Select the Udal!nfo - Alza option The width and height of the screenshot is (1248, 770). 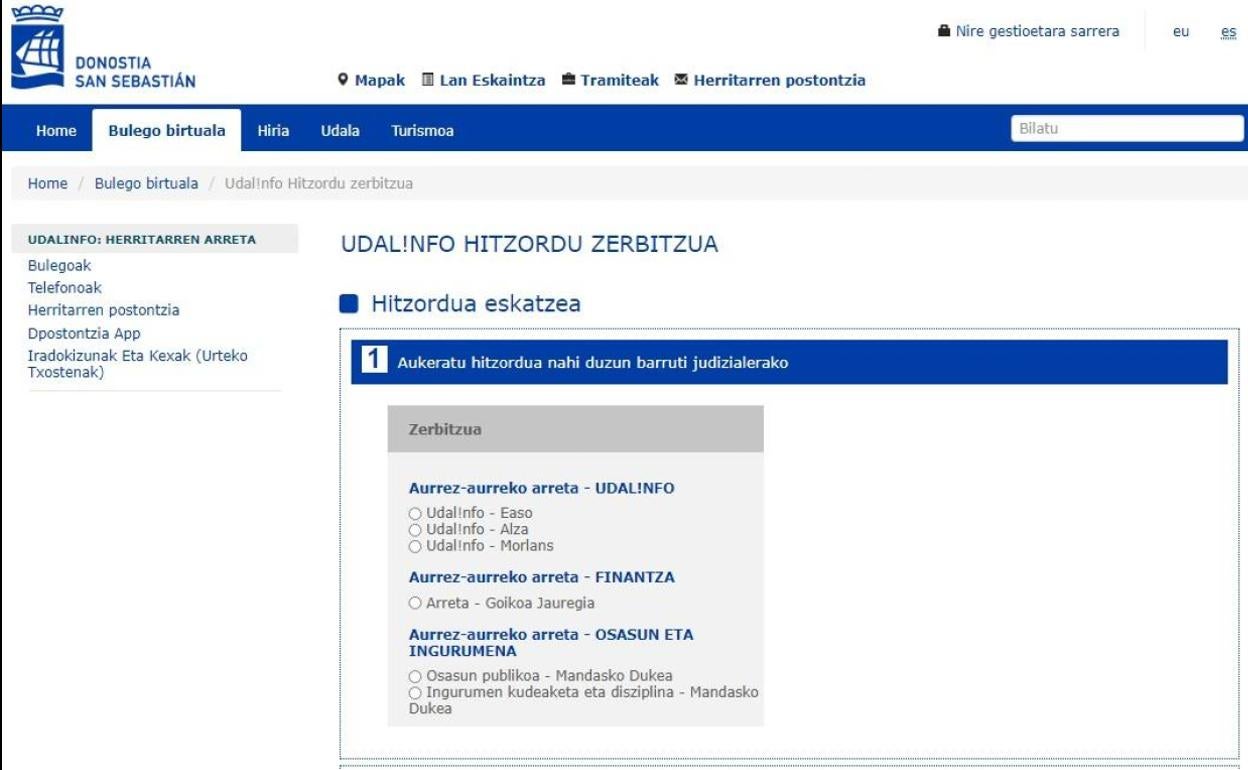(415, 529)
